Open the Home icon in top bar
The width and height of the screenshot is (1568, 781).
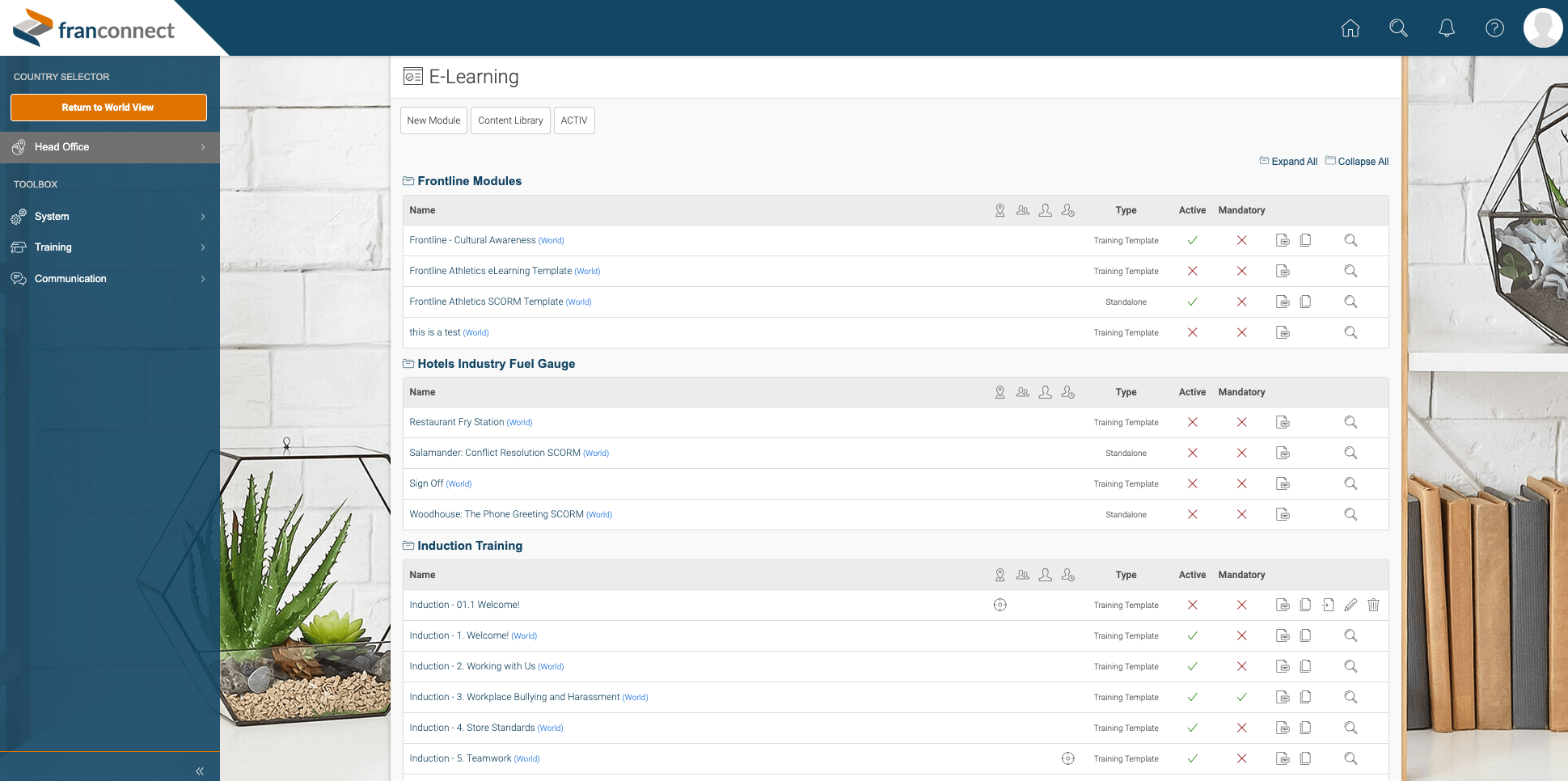coord(1350,28)
